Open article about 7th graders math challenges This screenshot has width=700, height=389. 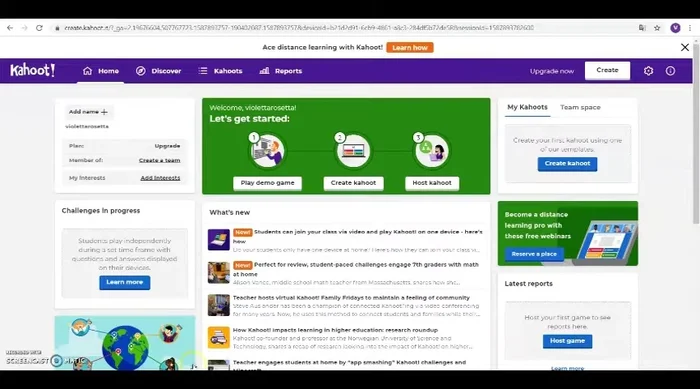pyautogui.click(x=355, y=269)
